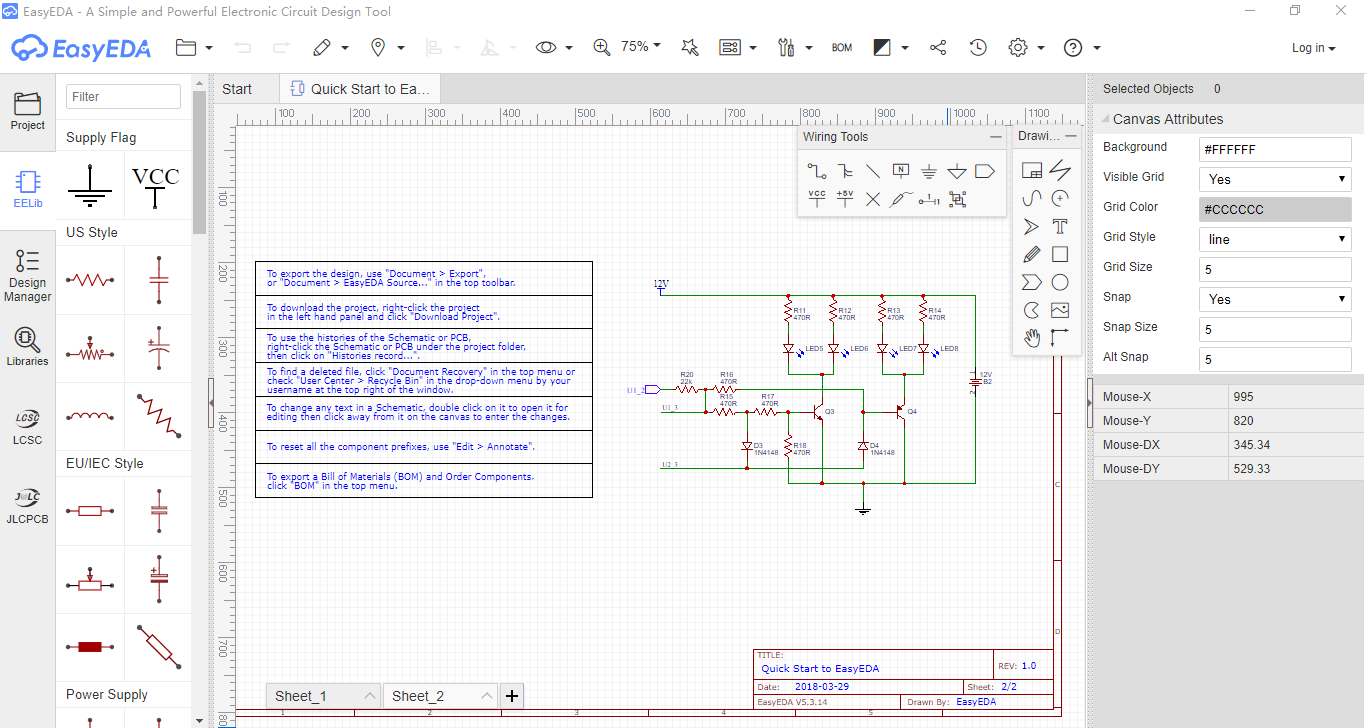Select the No Connect X flag
1366x728 pixels.
click(873, 199)
